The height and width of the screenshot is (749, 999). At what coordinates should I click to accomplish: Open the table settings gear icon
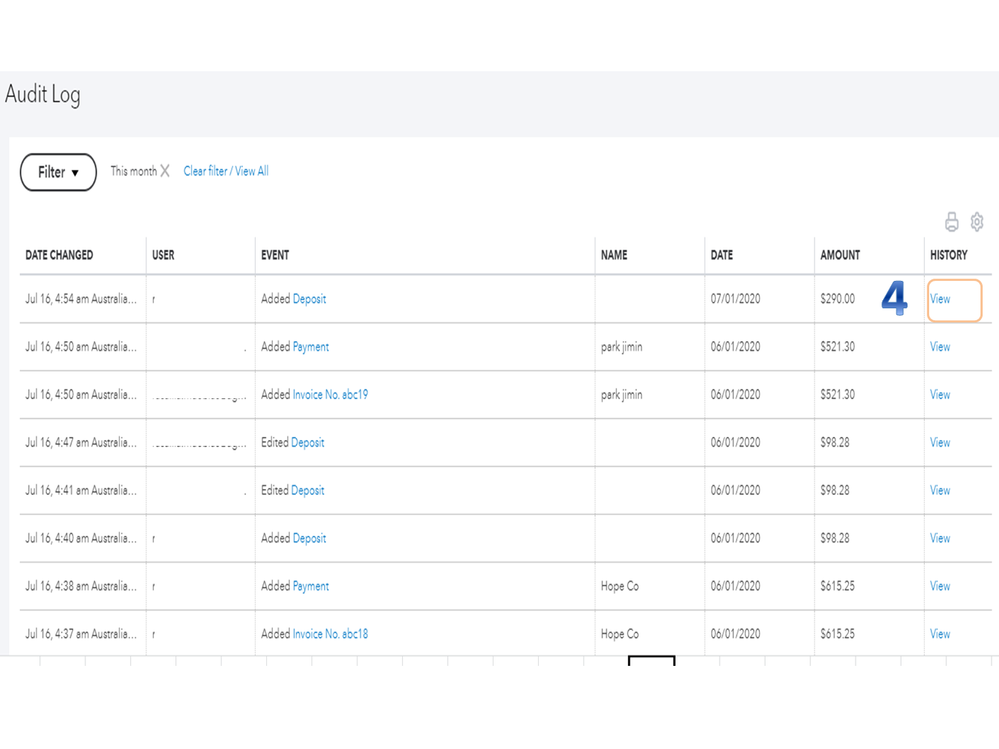click(x=977, y=222)
